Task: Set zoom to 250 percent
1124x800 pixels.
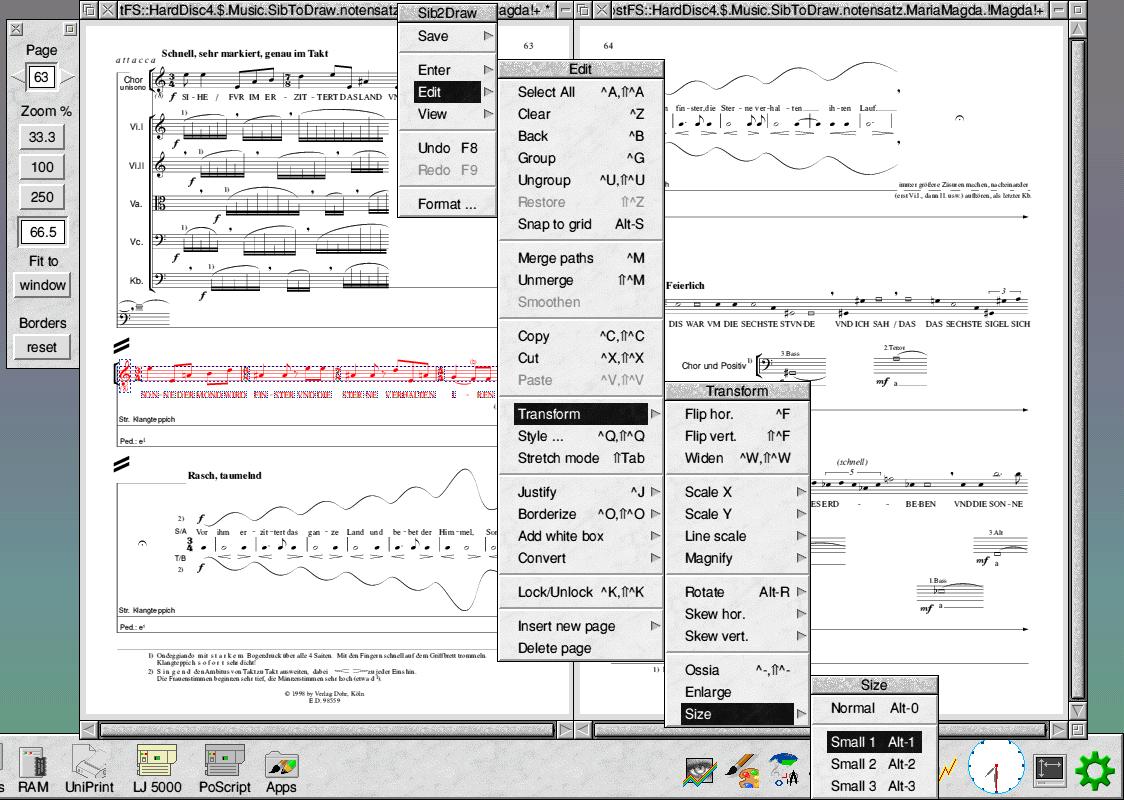Action: pos(42,197)
